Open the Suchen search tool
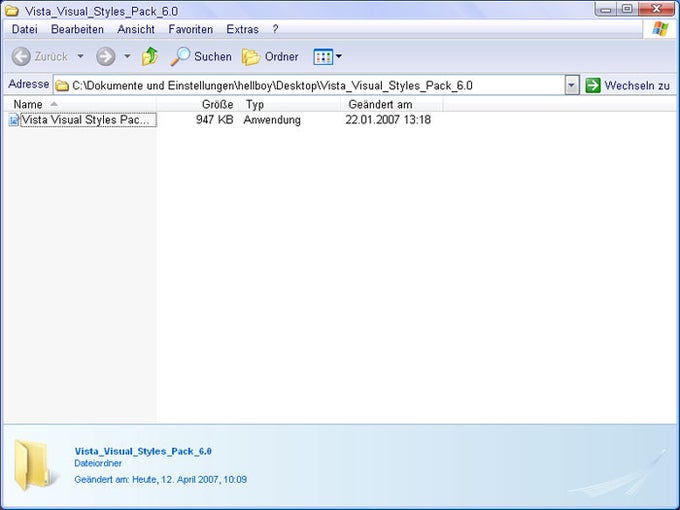 [201, 56]
